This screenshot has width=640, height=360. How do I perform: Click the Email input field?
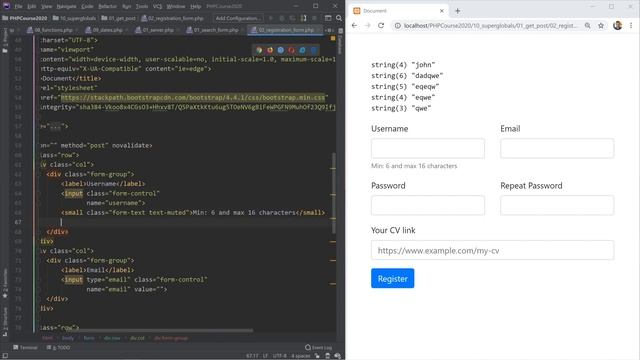557,149
